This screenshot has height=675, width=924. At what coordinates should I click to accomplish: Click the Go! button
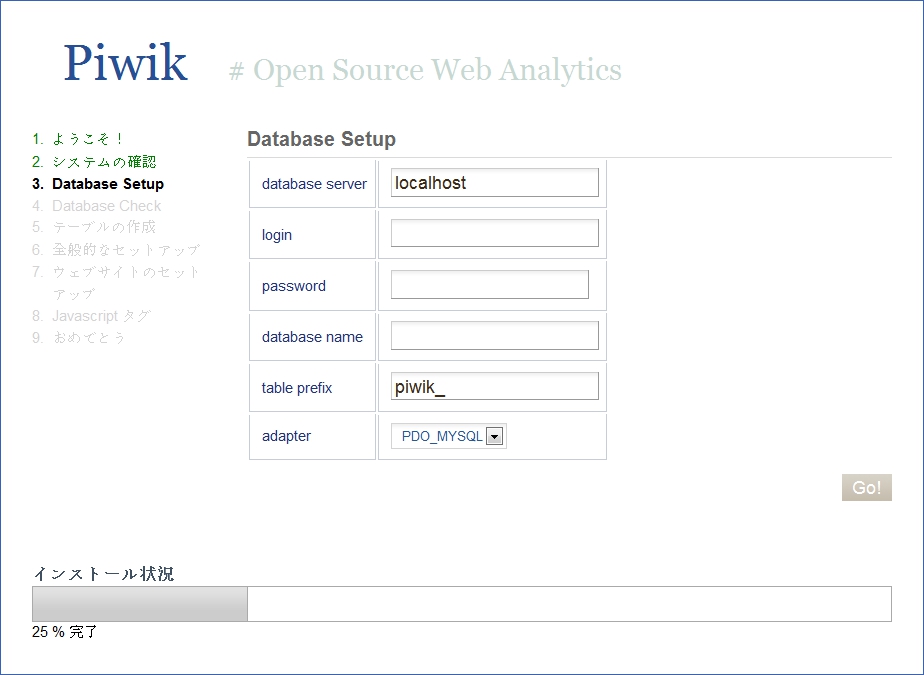[x=866, y=487]
